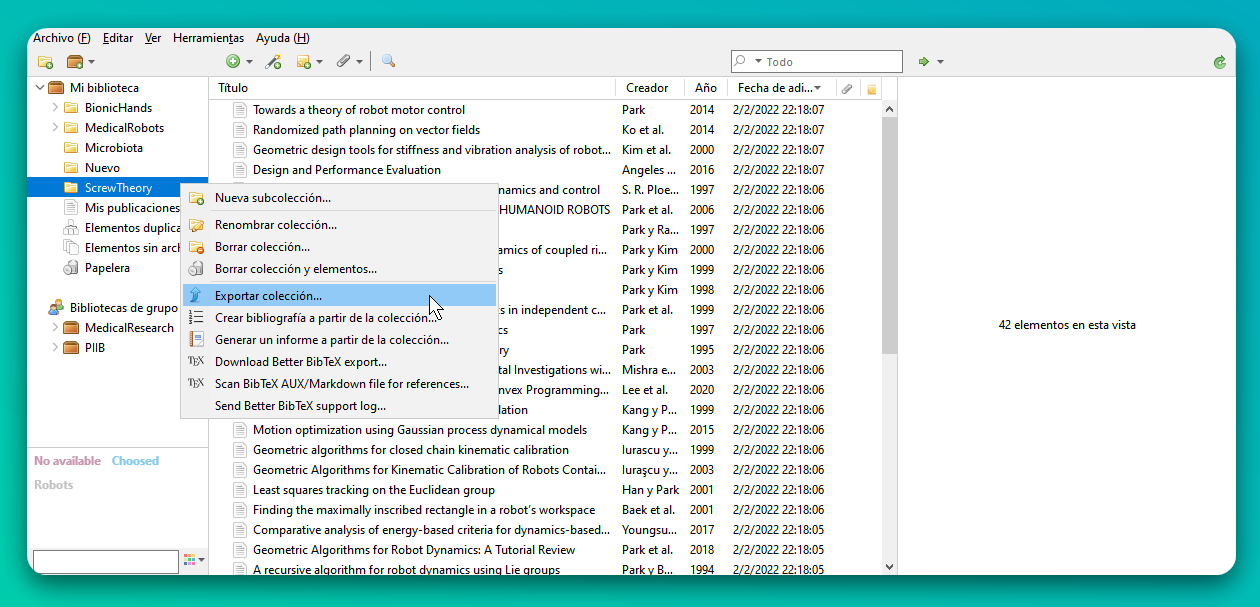This screenshot has width=1260, height=607.
Task: Click the green Locate arrow icon
Action: [924, 62]
